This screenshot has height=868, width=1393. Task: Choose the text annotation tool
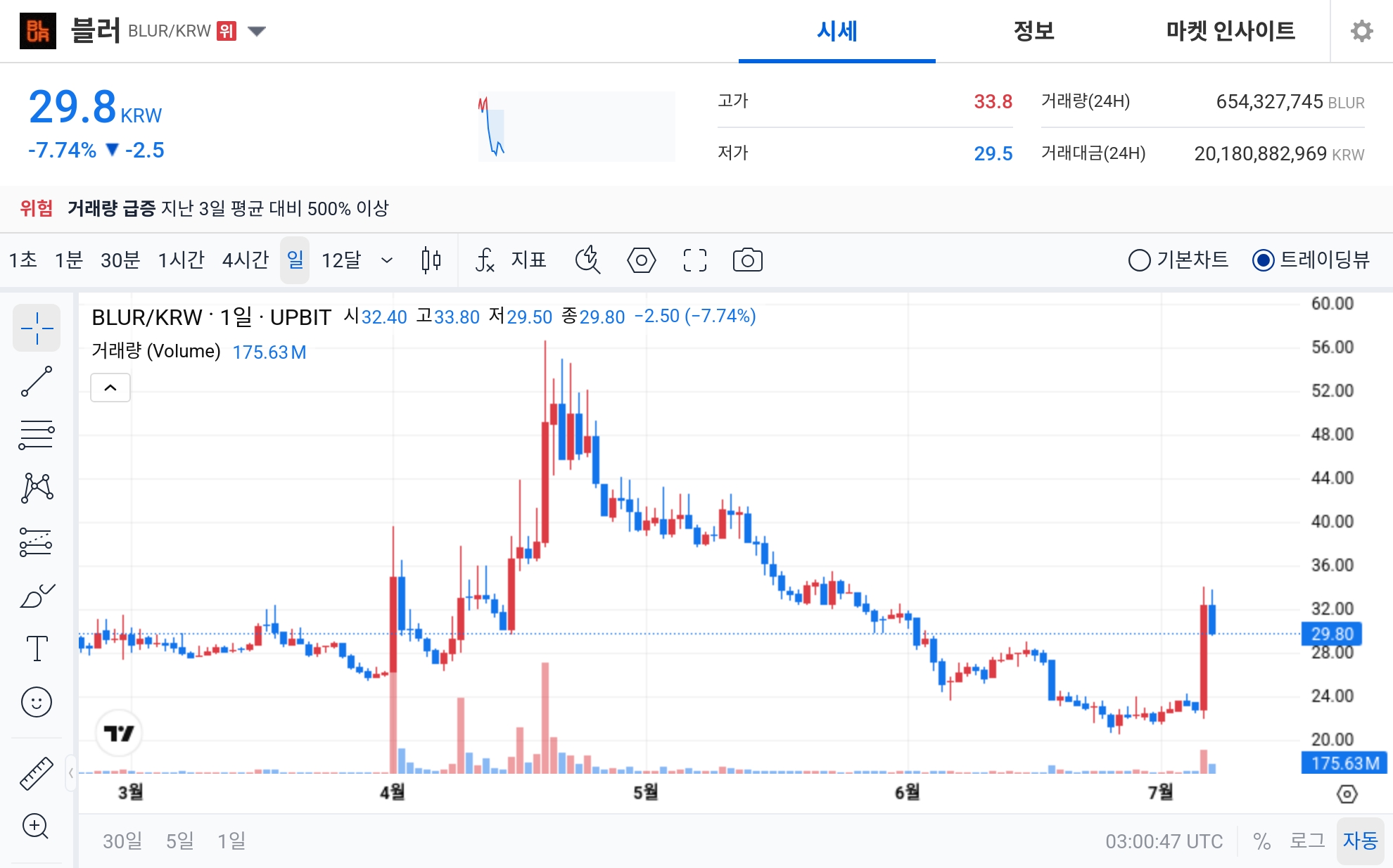pyautogui.click(x=37, y=649)
